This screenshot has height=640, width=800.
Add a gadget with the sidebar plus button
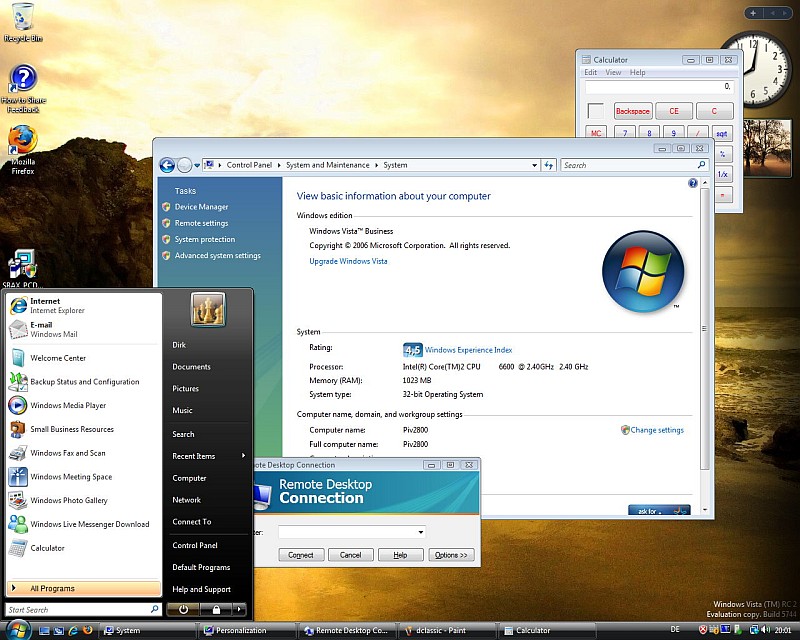[753, 13]
